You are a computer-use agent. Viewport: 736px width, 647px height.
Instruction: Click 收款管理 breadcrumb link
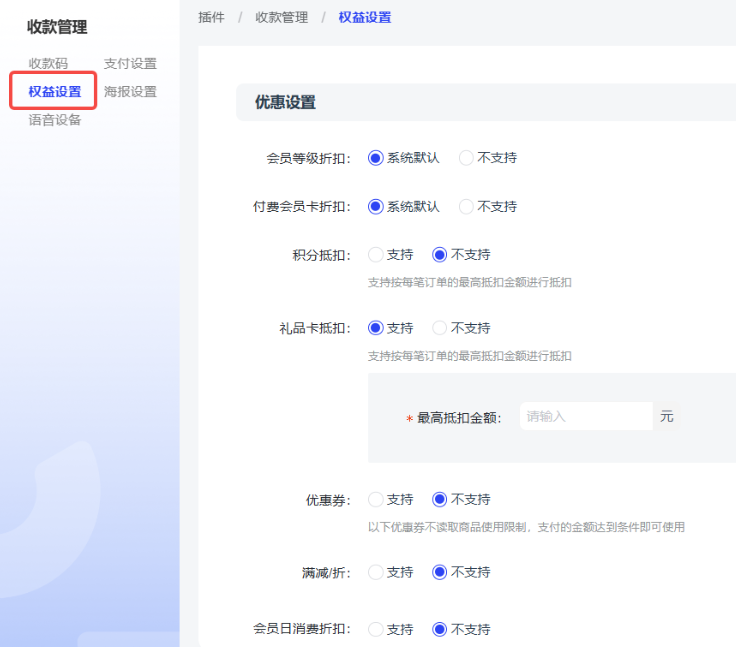(x=281, y=17)
